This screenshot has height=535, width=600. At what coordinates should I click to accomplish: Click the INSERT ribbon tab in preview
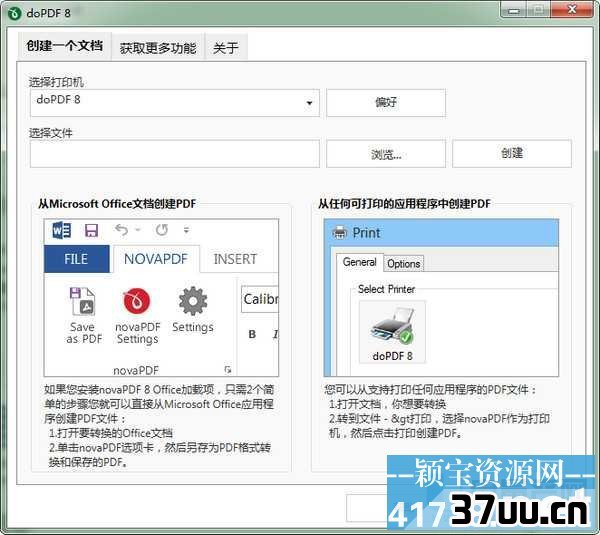pos(235,259)
